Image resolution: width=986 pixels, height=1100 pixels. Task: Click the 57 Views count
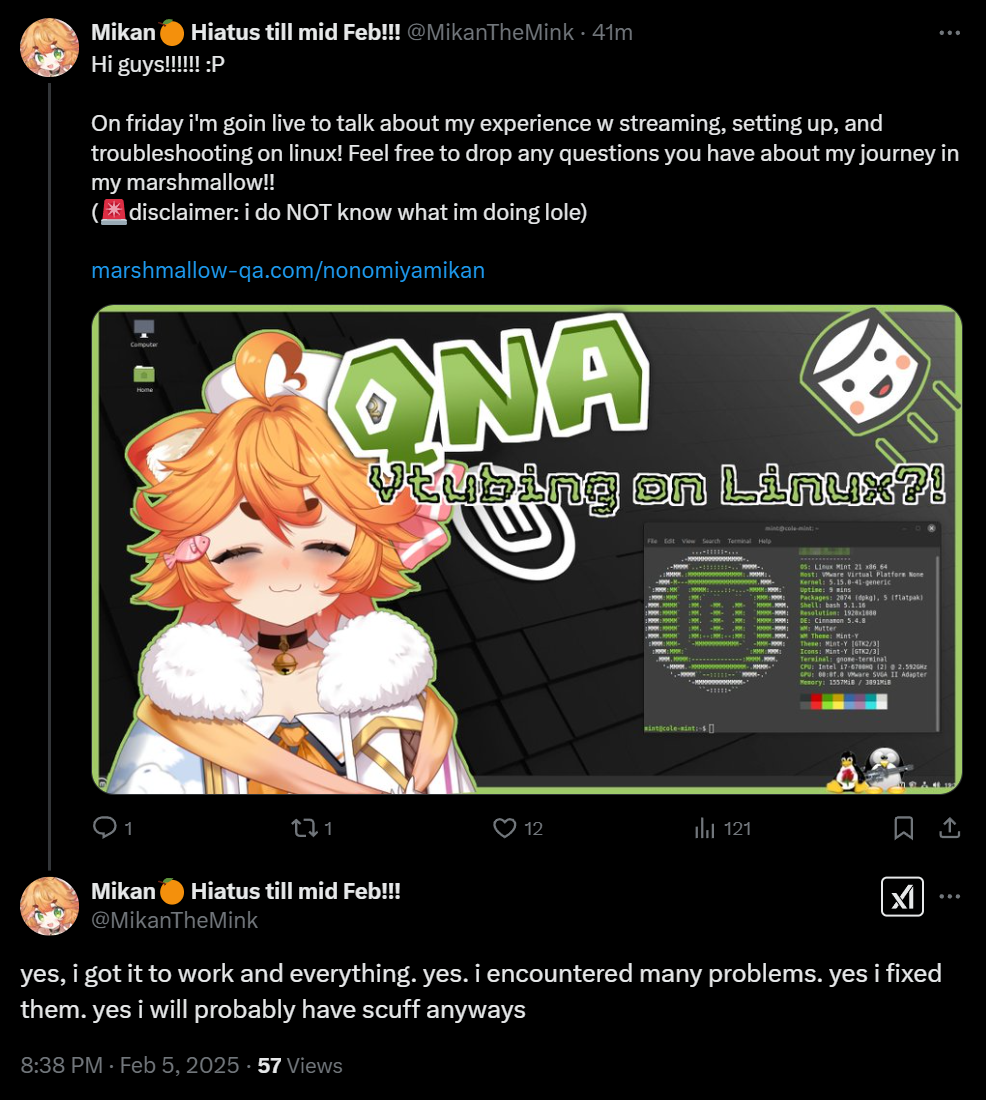300,1066
